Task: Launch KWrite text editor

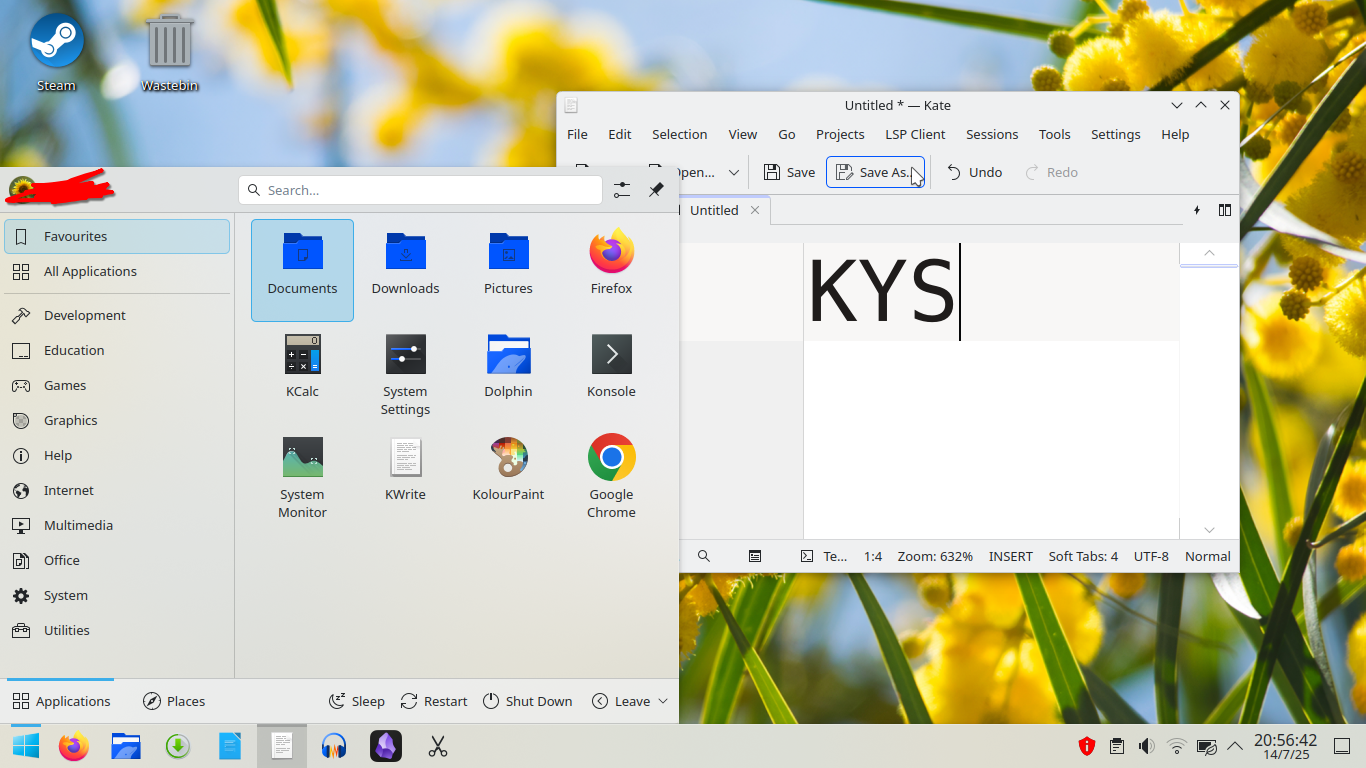Action: coord(405,476)
